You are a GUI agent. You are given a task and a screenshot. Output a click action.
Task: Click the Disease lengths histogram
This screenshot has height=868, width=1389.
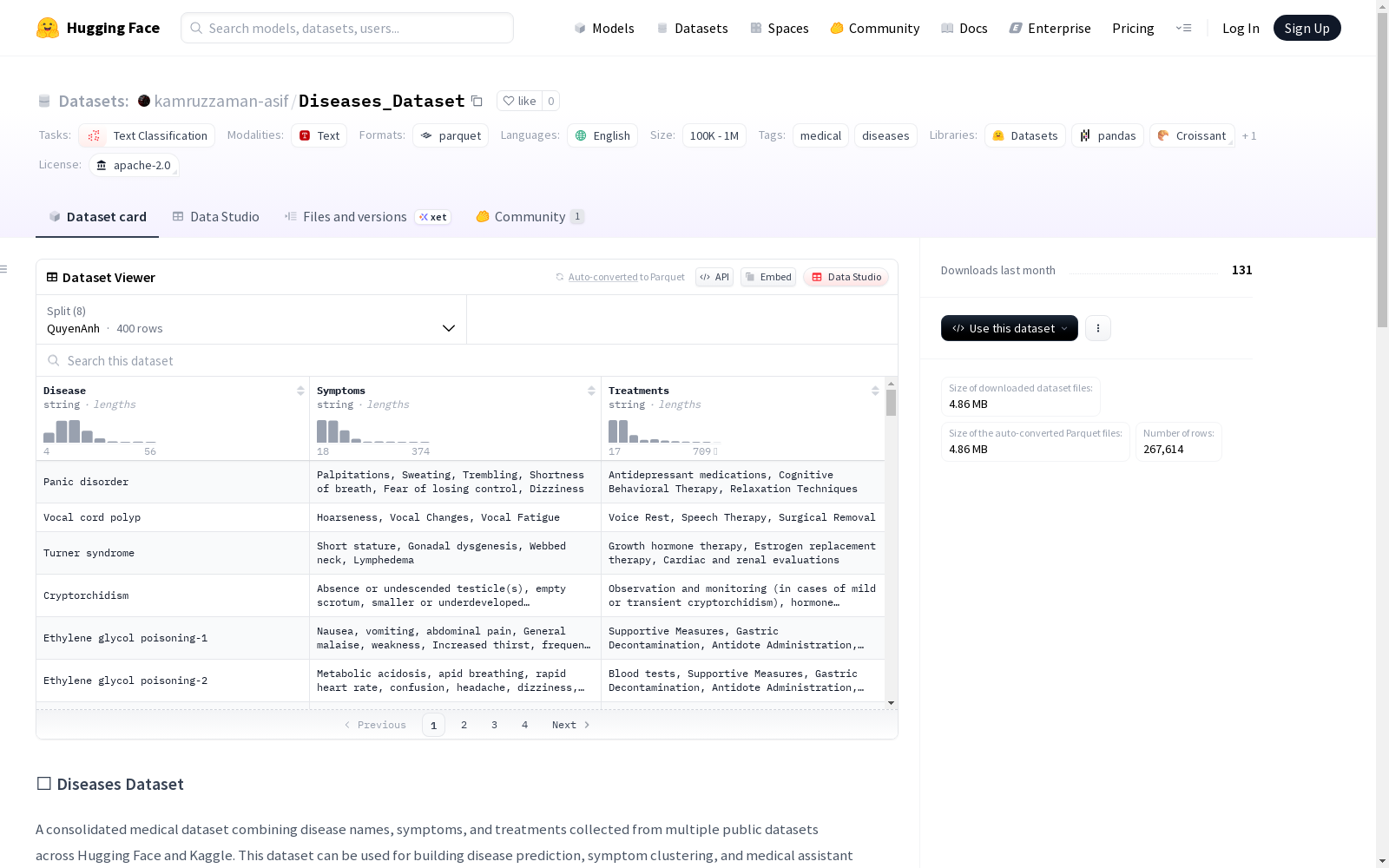pyautogui.click(x=99, y=431)
